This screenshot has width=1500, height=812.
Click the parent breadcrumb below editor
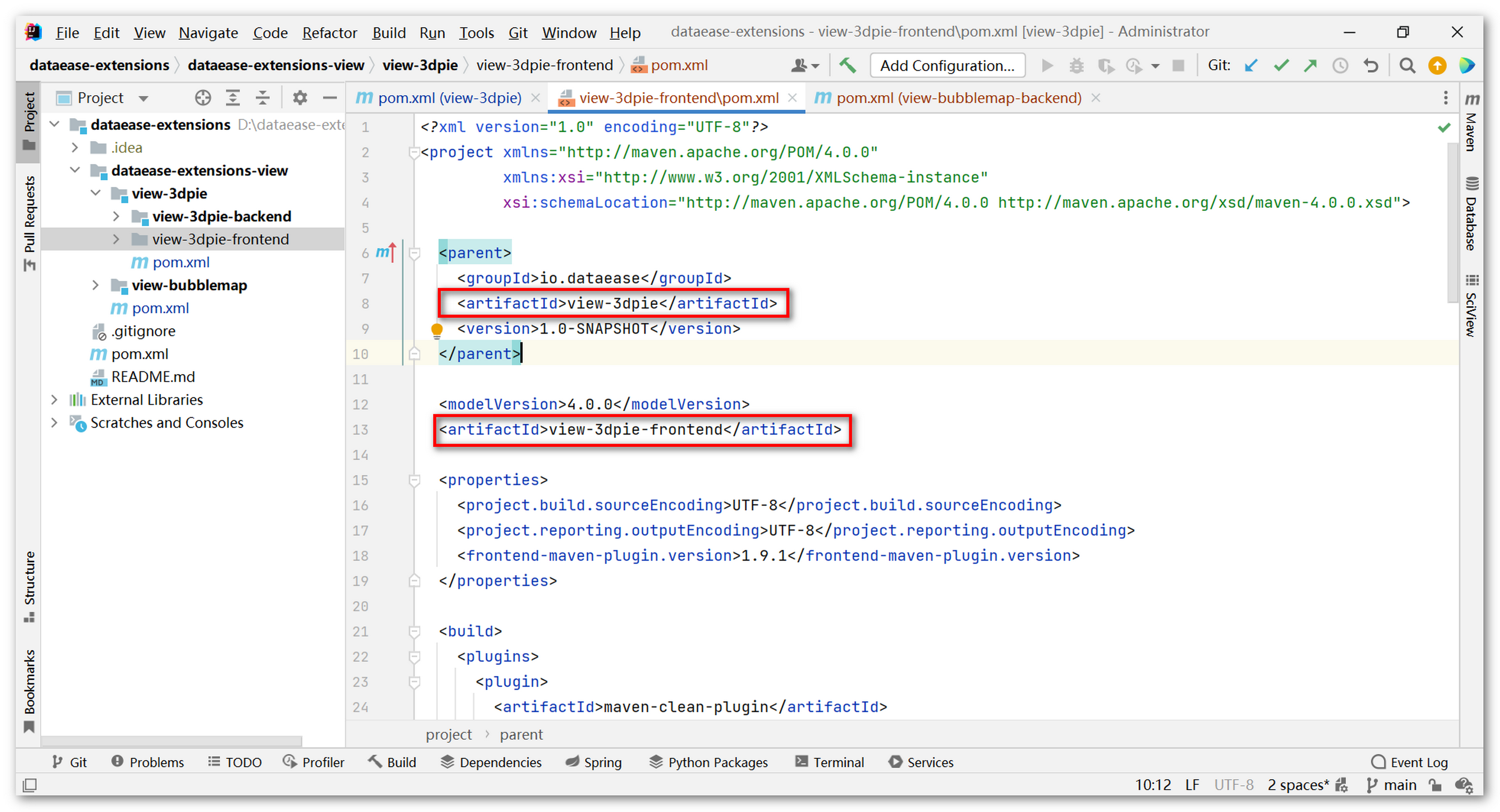coord(521,734)
